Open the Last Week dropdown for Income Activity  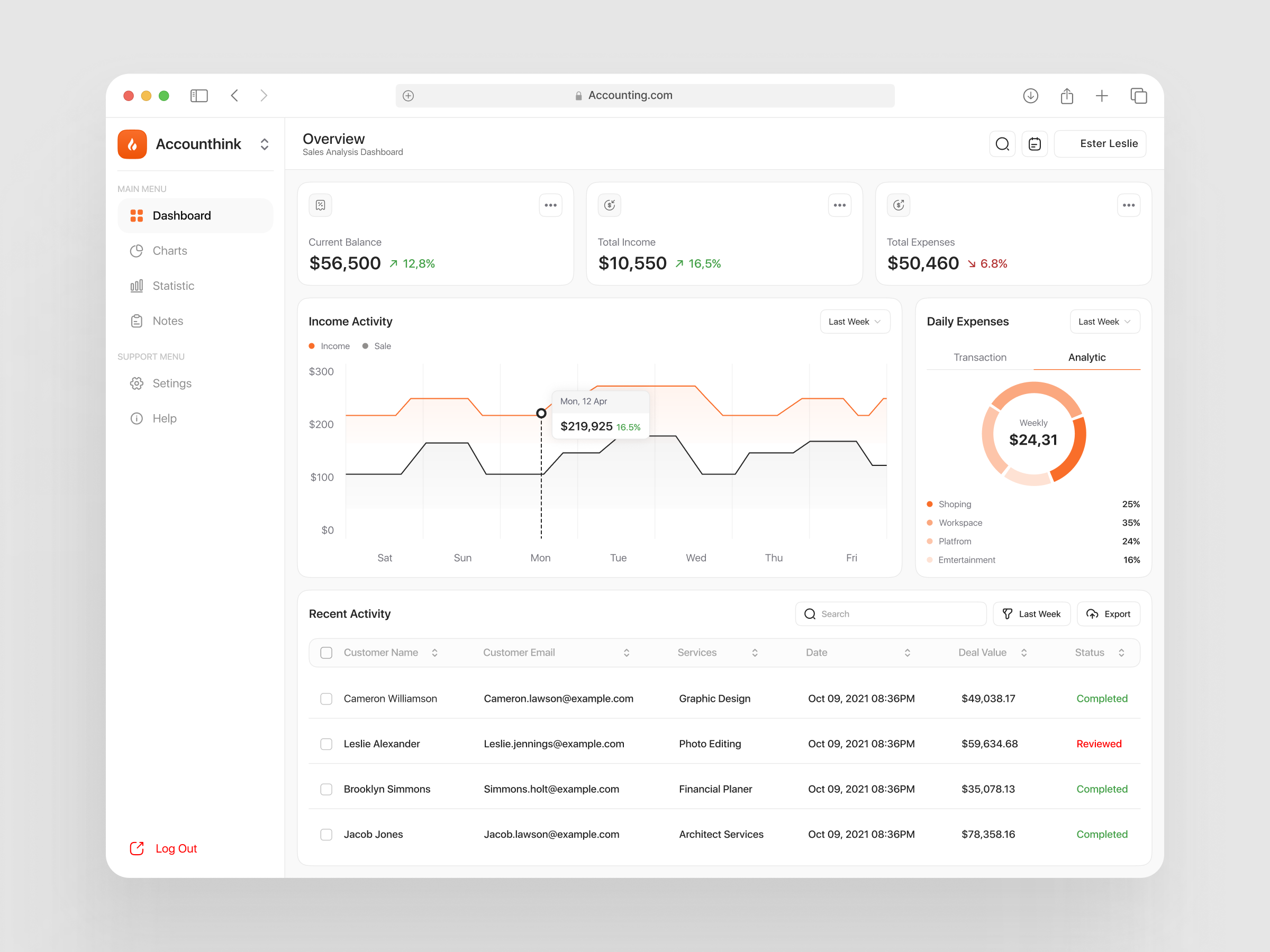pos(855,322)
